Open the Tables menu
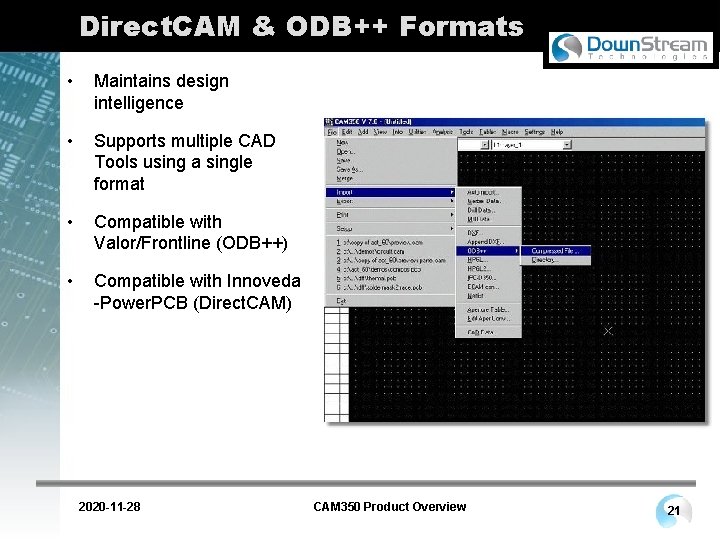This screenshot has width=720, height=540. tap(488, 132)
